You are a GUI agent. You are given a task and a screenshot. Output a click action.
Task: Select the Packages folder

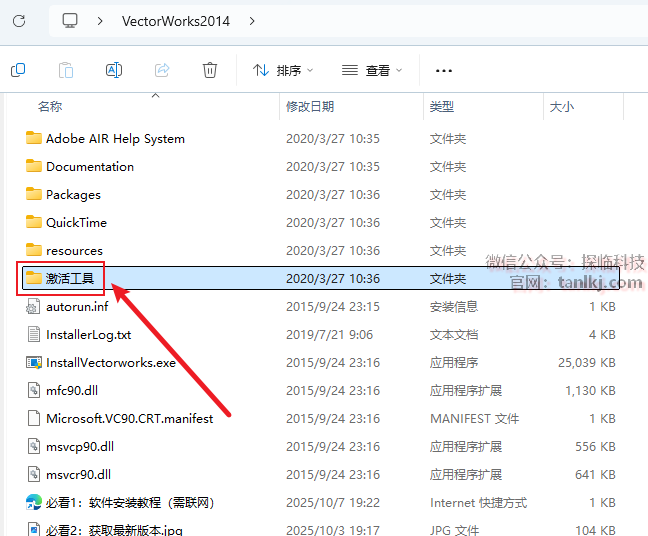73,195
